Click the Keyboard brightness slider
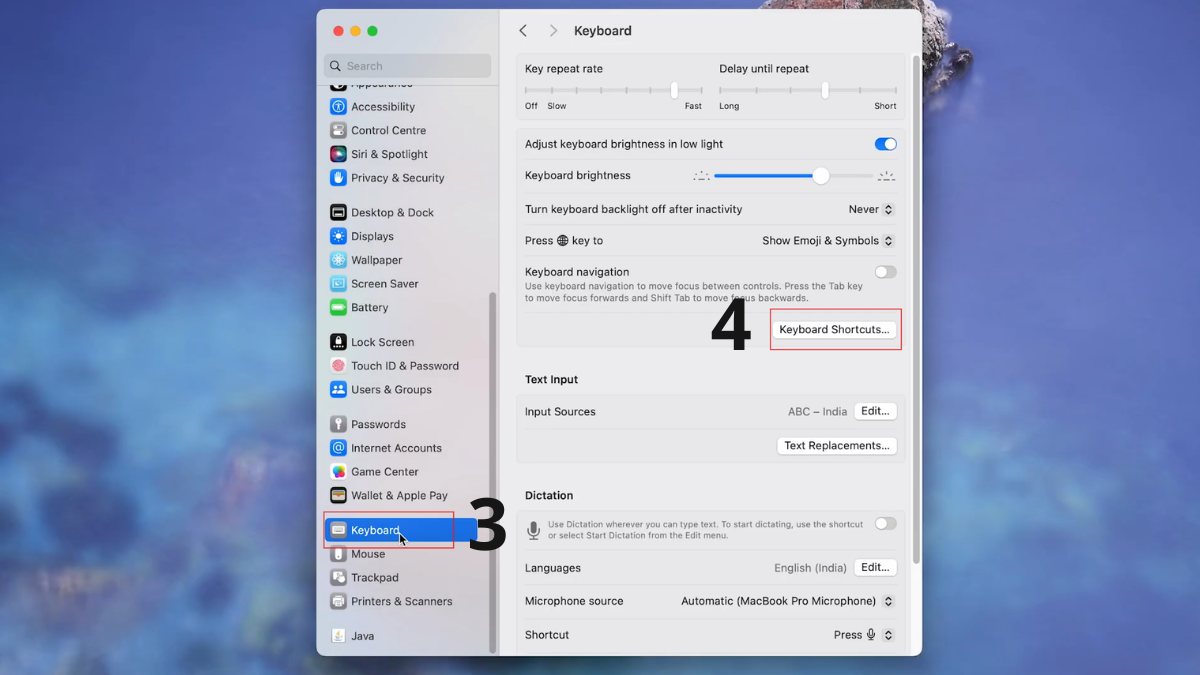This screenshot has width=1200, height=675. point(793,176)
